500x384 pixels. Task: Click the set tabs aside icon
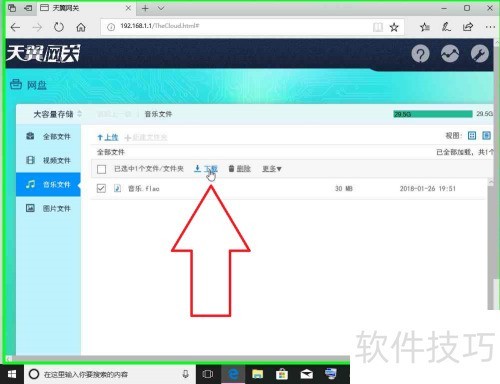click(28, 8)
